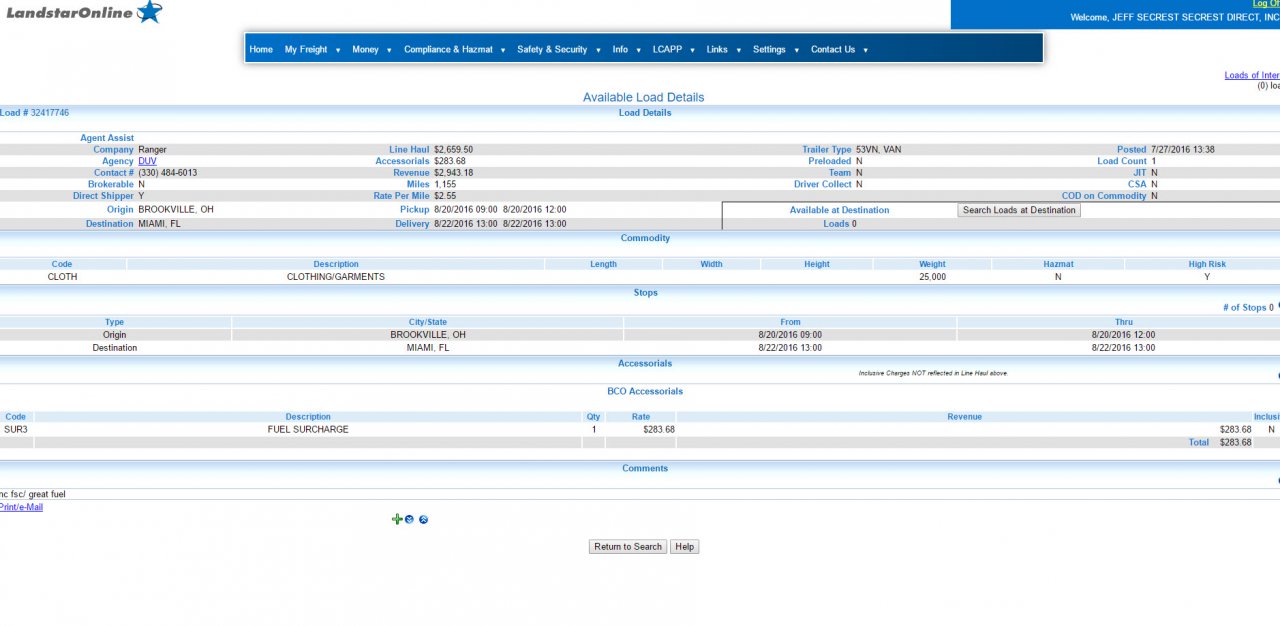The image size is (1280, 626).
Task: Go to the Home menu item
Action: tap(261, 49)
